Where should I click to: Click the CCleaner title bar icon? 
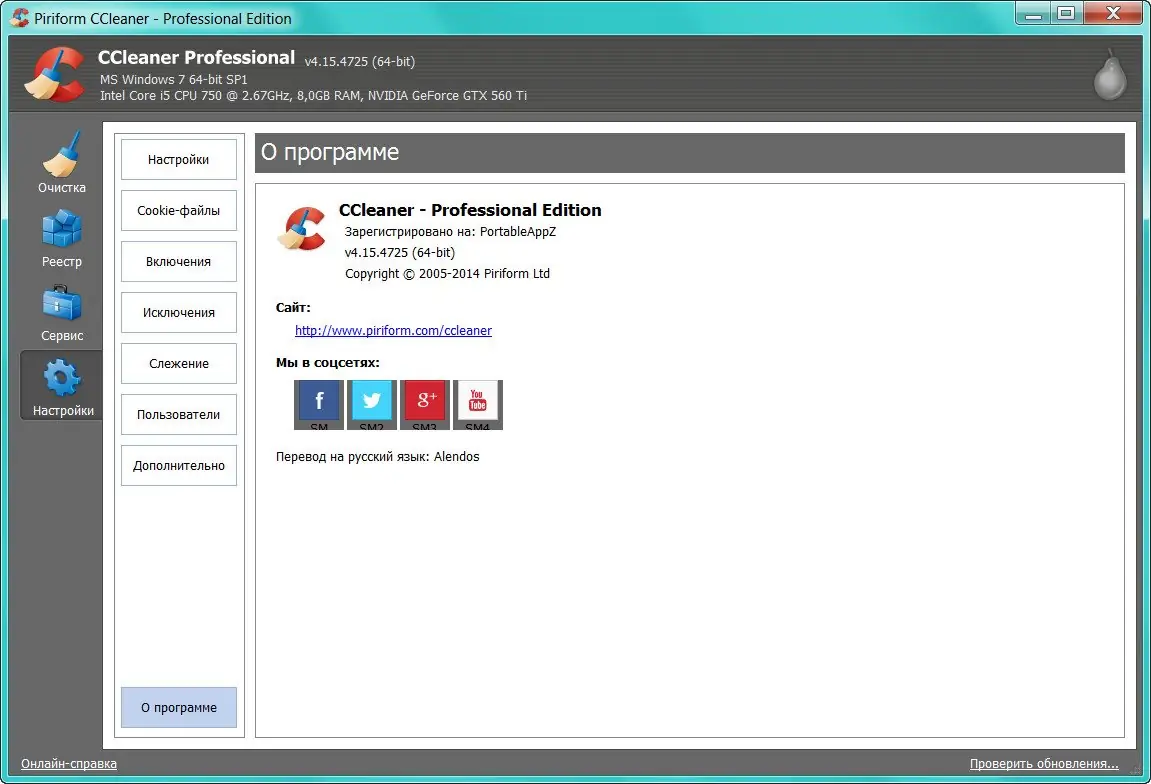(20, 18)
